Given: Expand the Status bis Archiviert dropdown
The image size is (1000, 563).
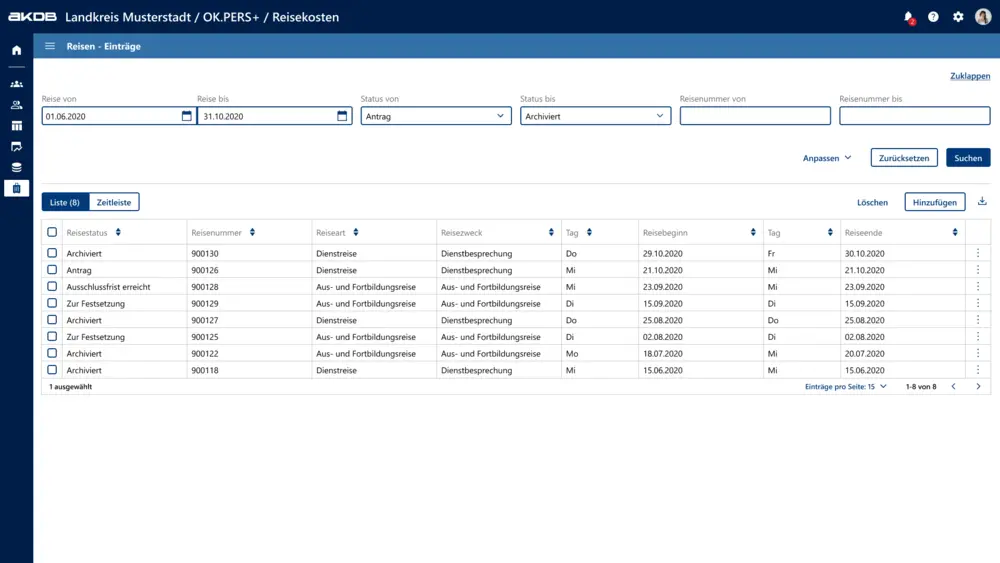Looking at the screenshot, I should 595,116.
